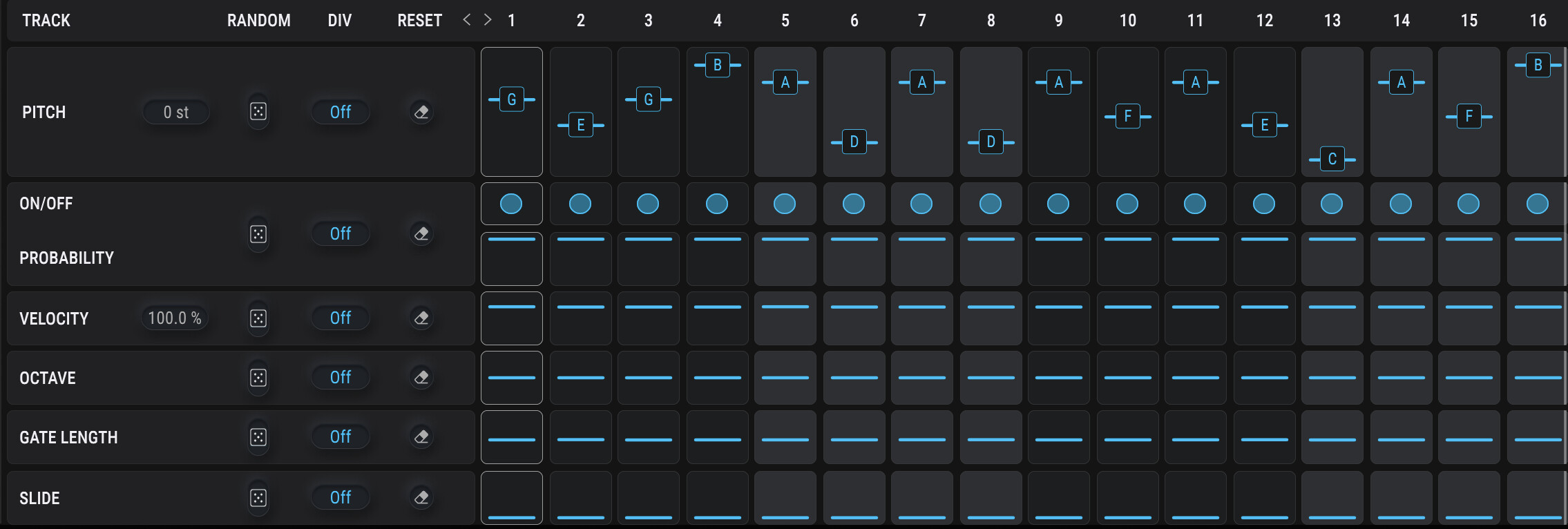
Task: Toggle step 14 on/off dot
Action: (x=1401, y=204)
